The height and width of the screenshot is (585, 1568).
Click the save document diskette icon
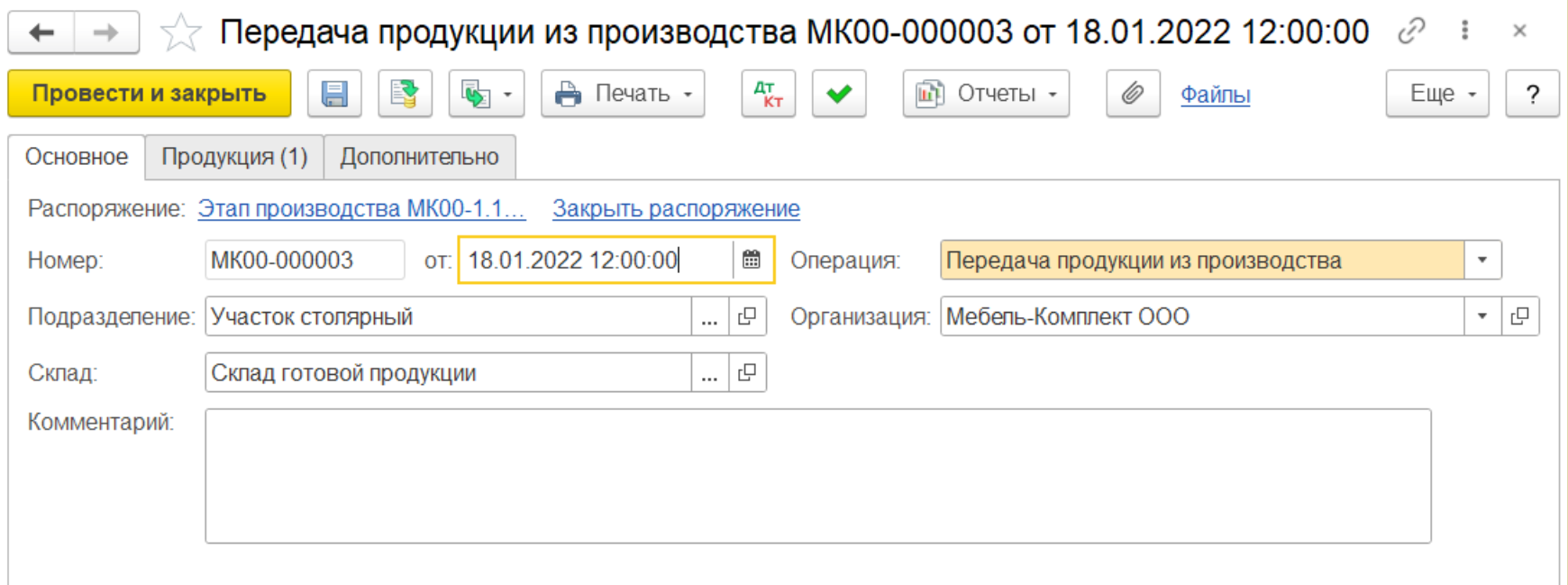(334, 94)
